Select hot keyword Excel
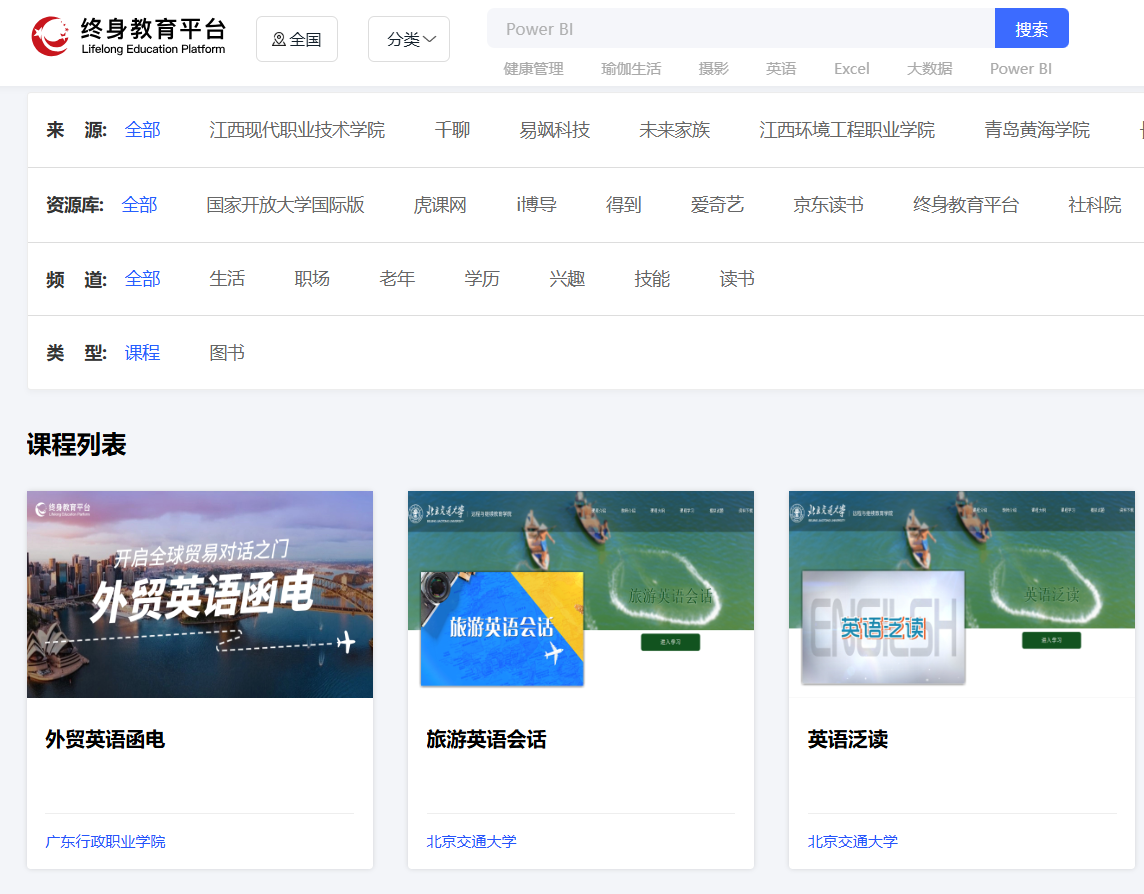 pyautogui.click(x=851, y=69)
